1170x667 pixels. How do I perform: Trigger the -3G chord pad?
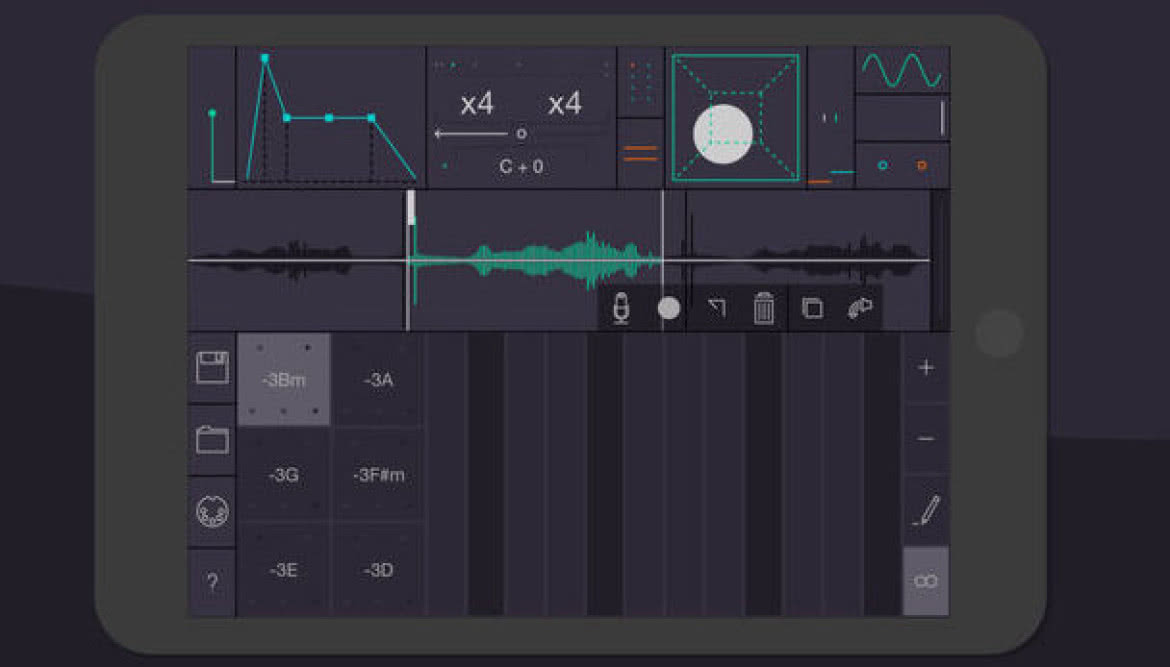point(284,475)
